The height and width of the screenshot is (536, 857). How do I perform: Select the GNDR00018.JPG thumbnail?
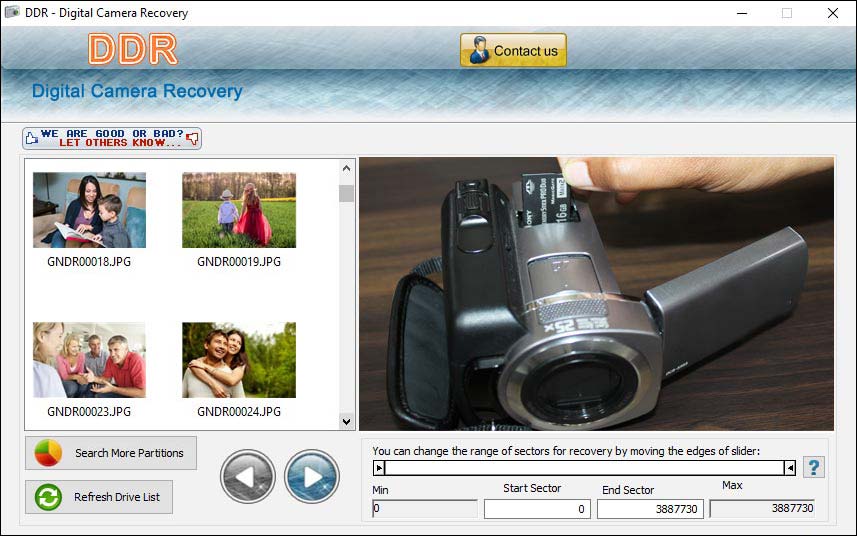click(x=89, y=210)
